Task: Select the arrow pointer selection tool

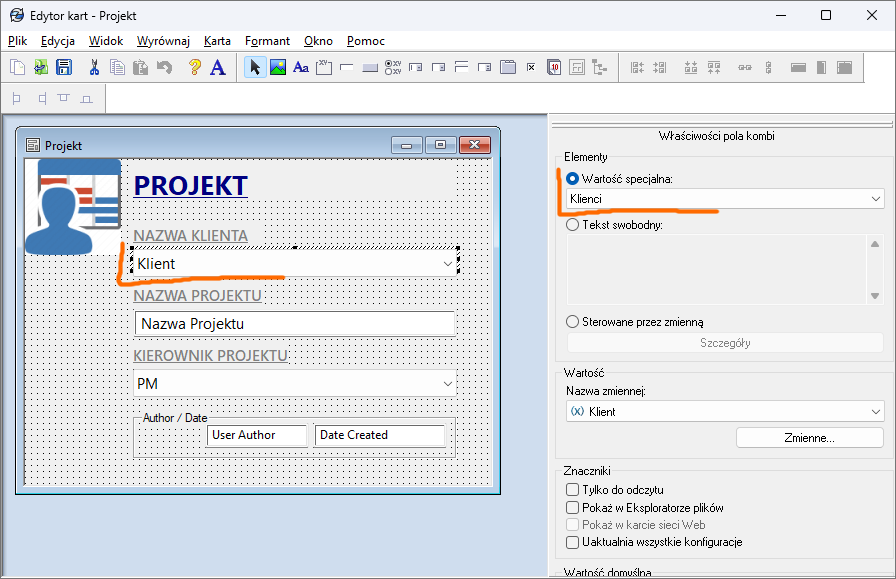Action: tap(254, 68)
